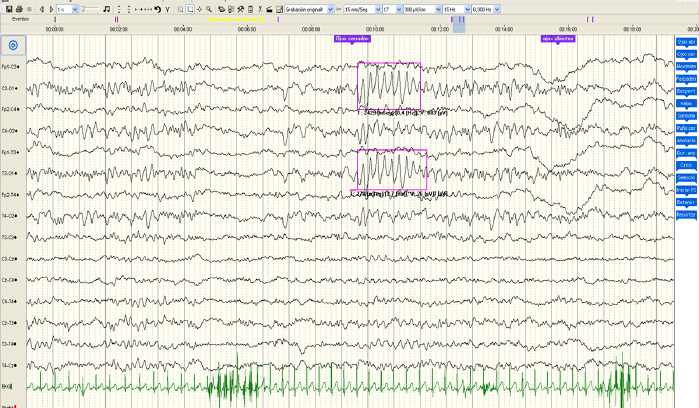The height and width of the screenshot is (408, 699).
Task: Click the blue circular icon above channel labels
Action: pyautogui.click(x=13, y=45)
